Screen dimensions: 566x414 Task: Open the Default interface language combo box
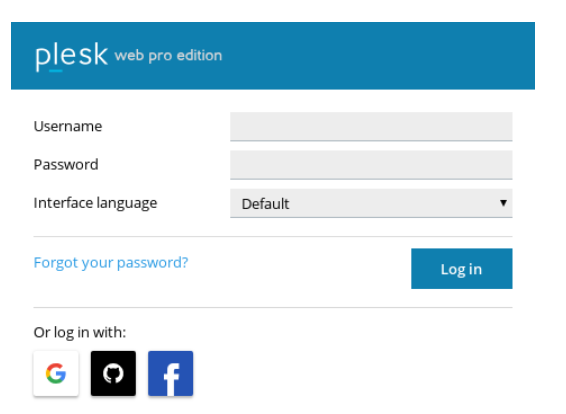click(371, 203)
